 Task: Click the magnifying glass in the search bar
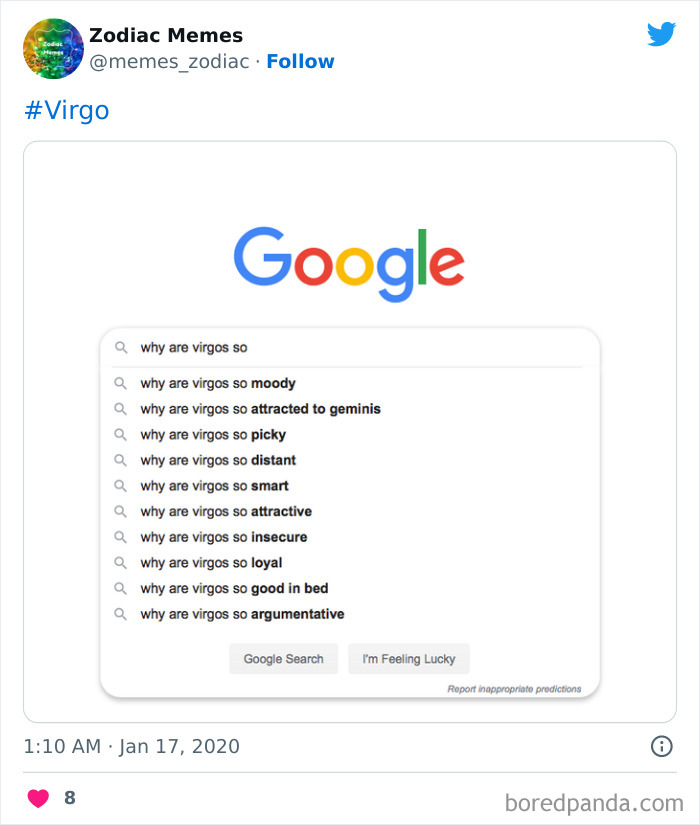(x=121, y=347)
